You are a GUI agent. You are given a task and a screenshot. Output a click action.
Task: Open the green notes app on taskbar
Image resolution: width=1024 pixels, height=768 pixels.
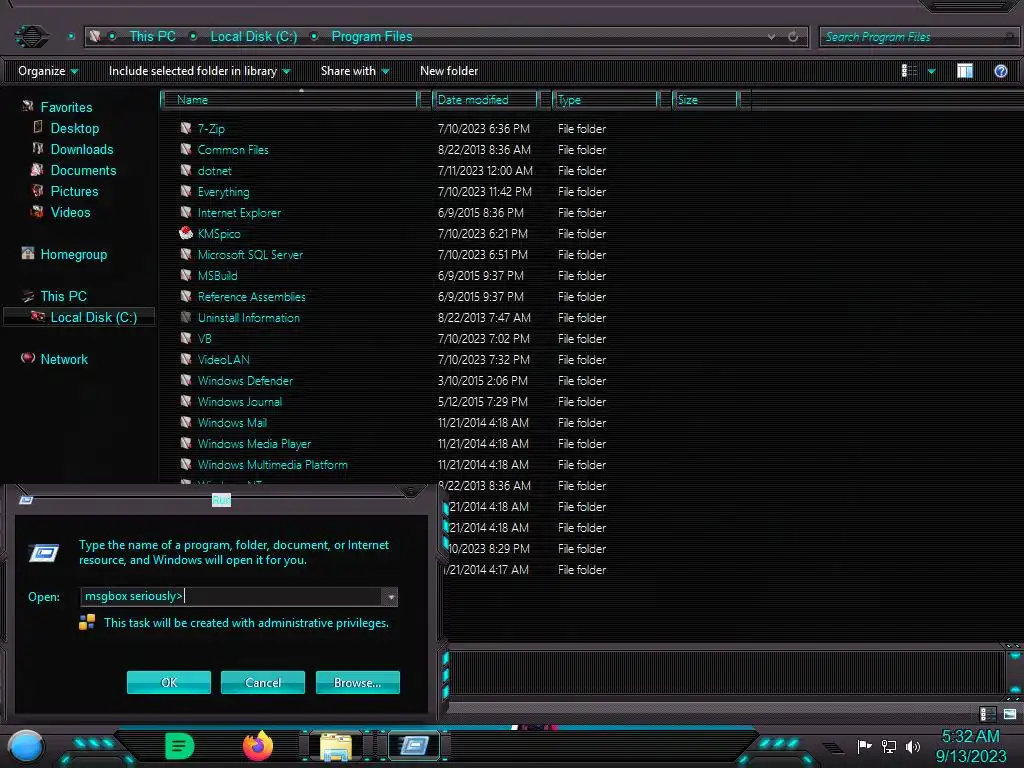pos(179,746)
